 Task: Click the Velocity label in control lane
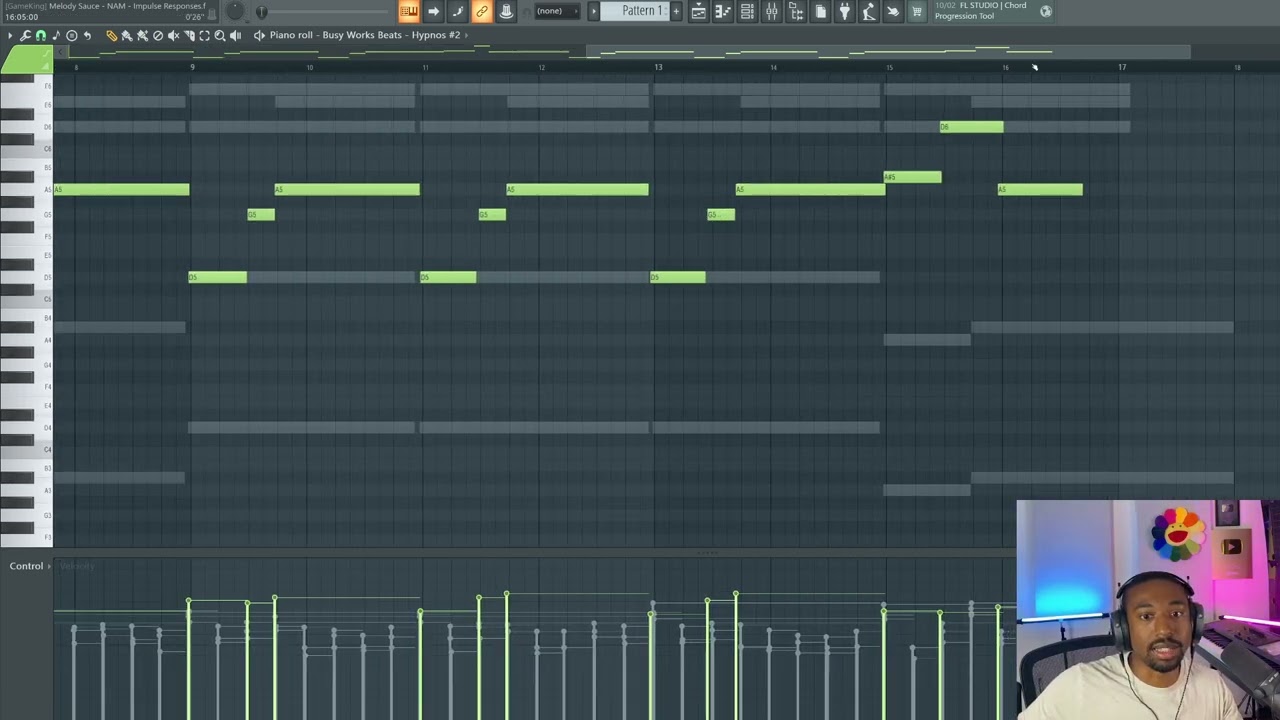[77, 566]
